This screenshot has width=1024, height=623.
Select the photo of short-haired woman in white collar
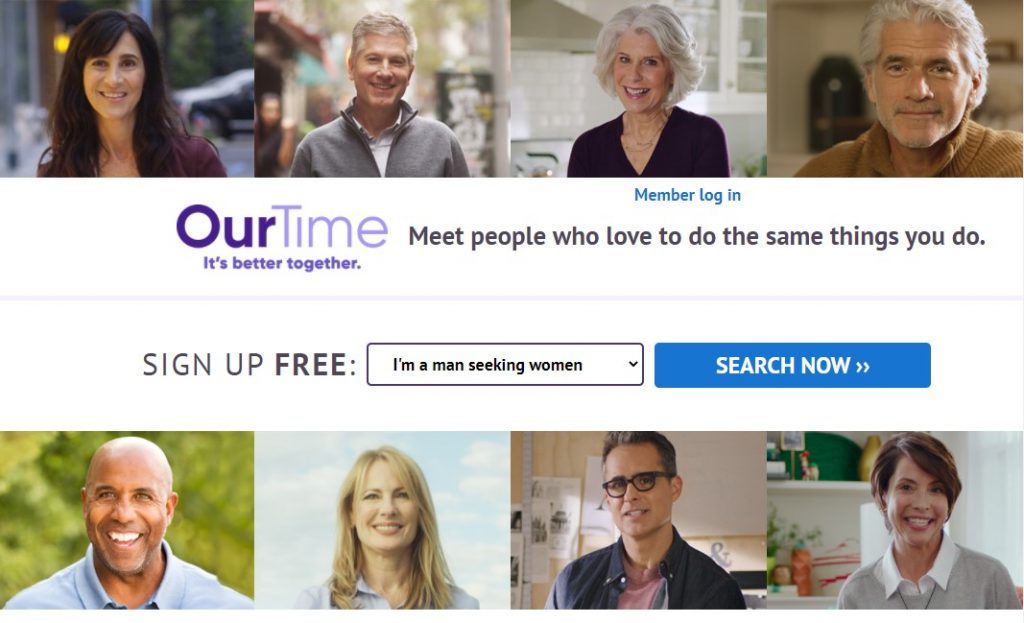coord(895,520)
